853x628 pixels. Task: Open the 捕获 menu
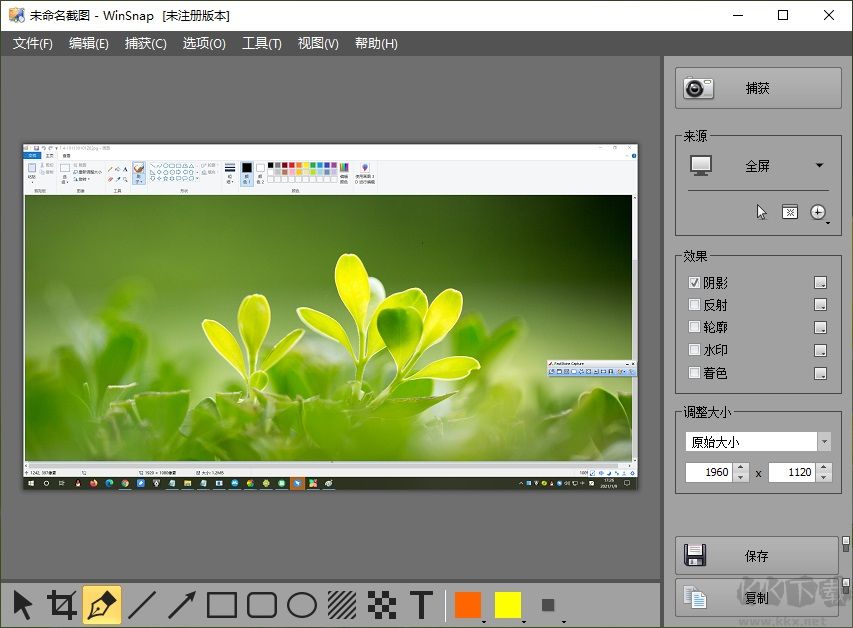pos(145,43)
